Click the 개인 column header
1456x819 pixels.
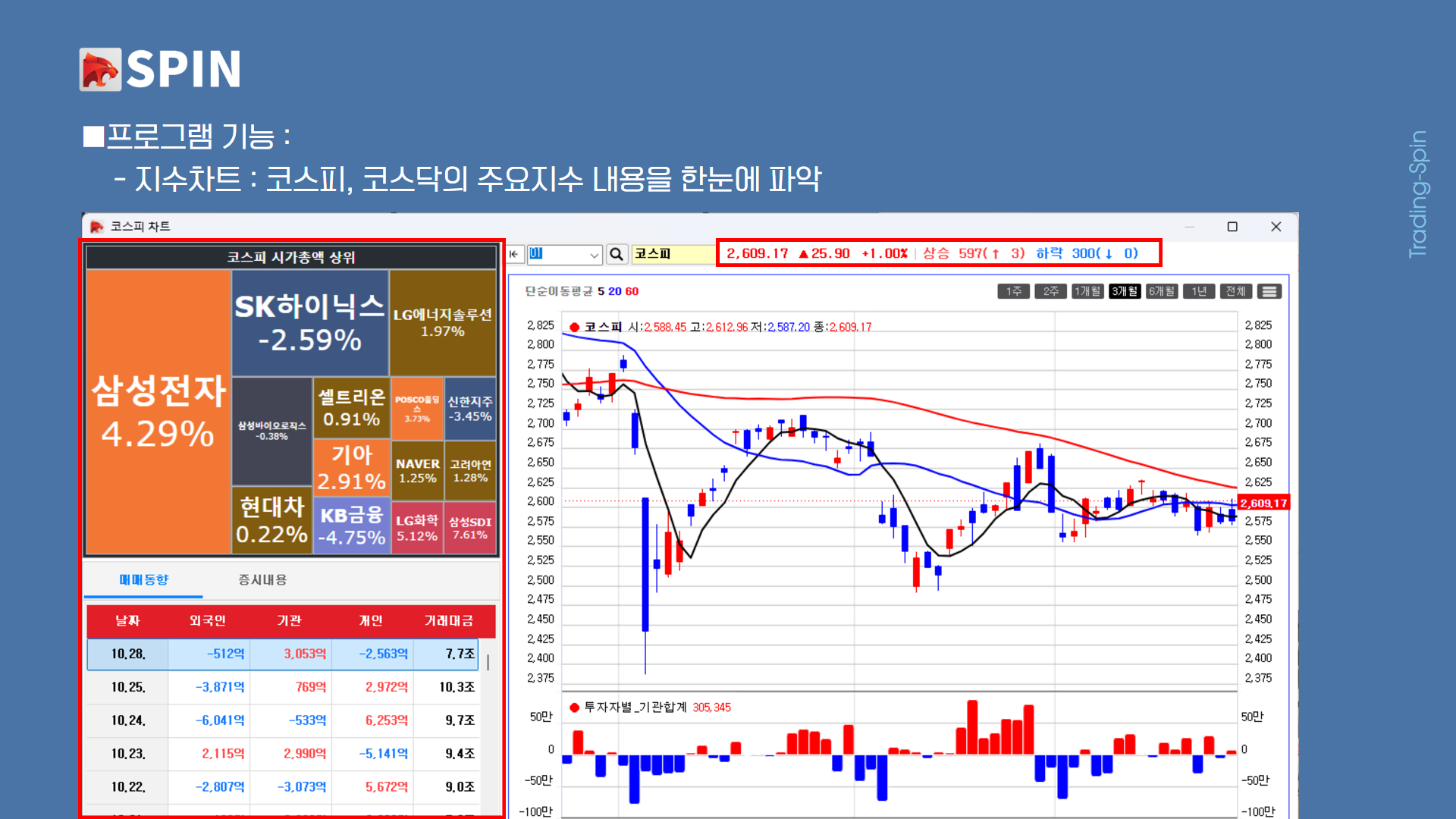click(x=372, y=621)
